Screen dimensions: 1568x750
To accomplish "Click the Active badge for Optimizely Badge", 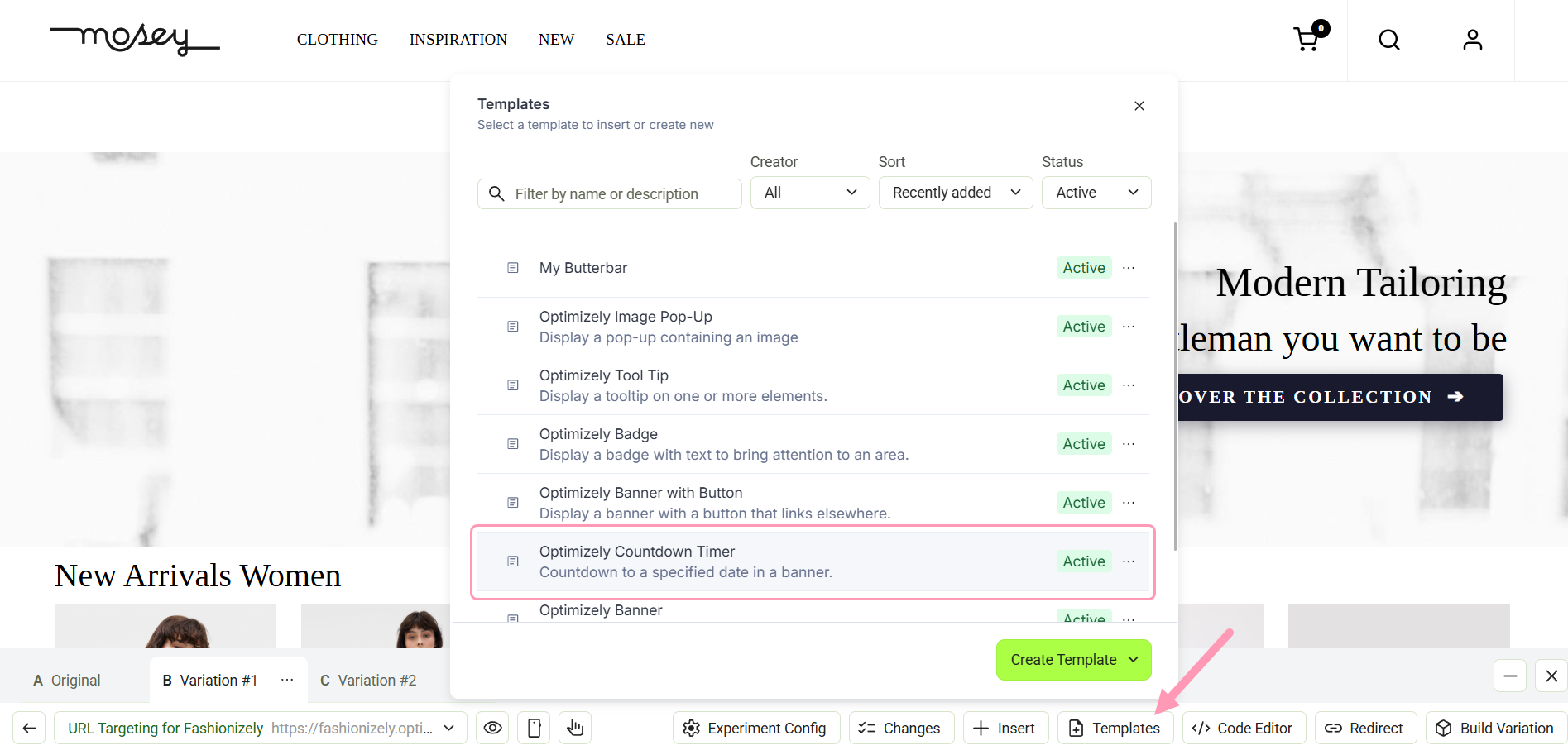I will [x=1084, y=444].
